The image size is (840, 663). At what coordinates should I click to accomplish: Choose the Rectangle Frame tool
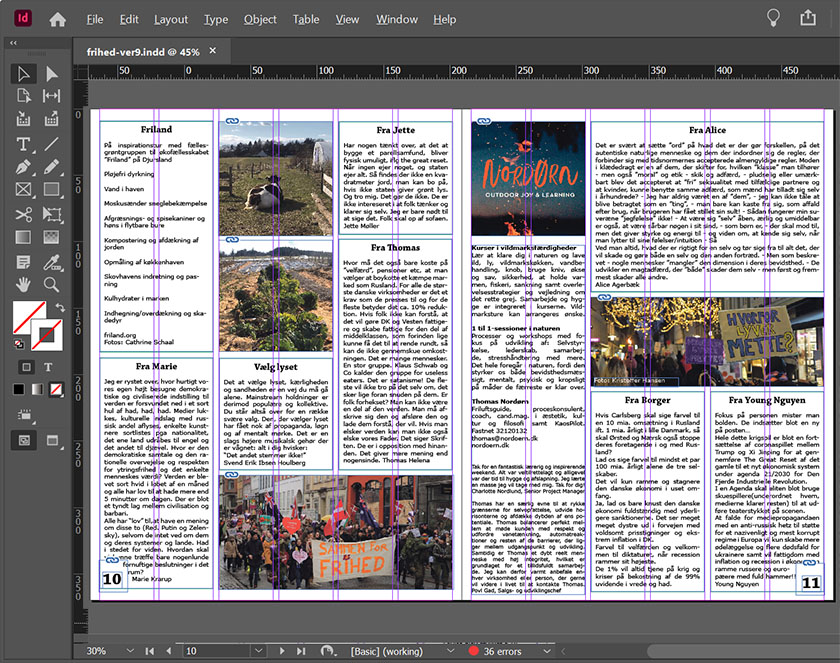tap(24, 190)
